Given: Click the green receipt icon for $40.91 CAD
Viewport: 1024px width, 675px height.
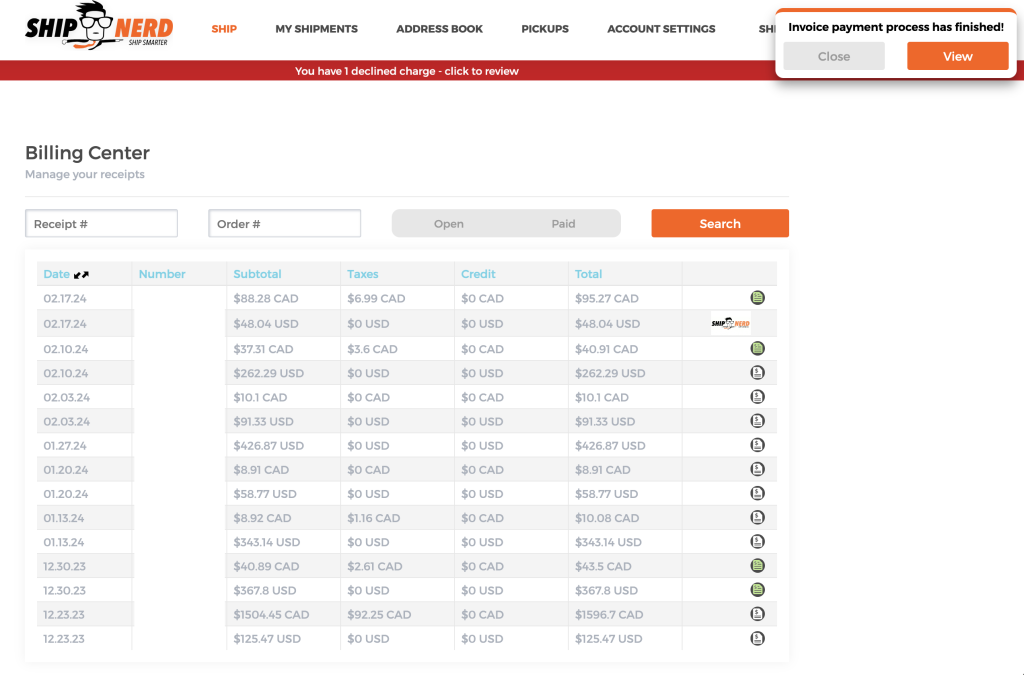Looking at the screenshot, I should click(758, 349).
